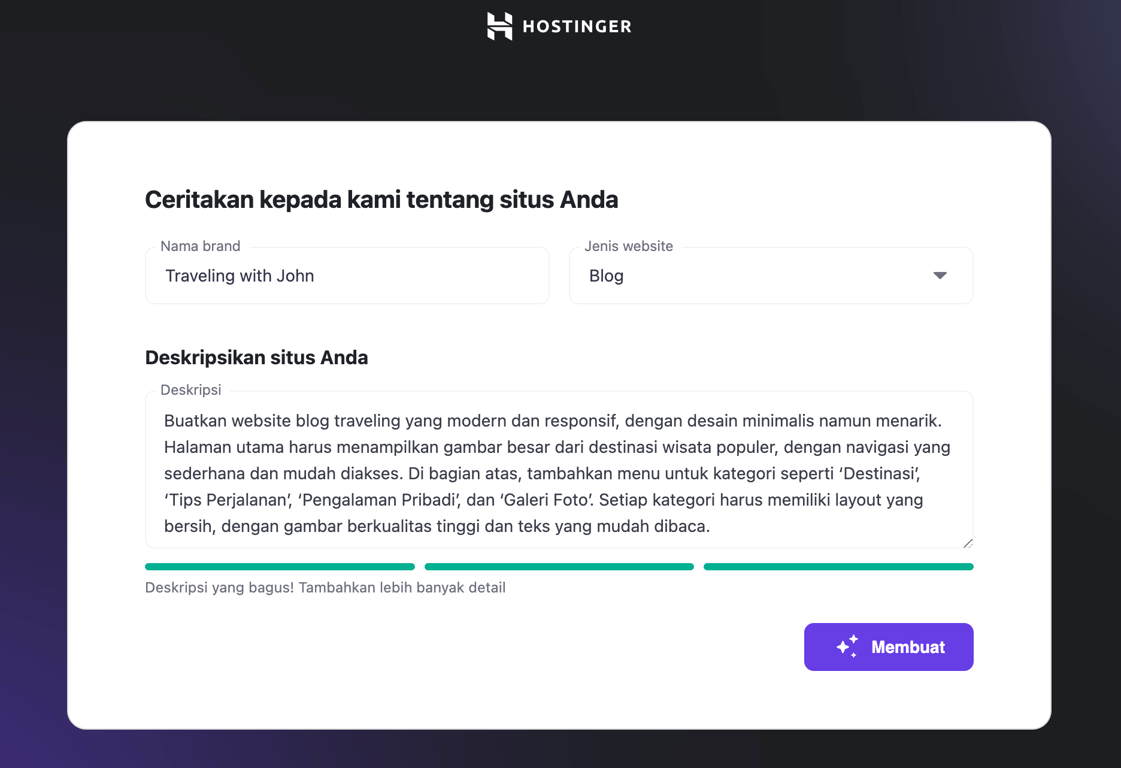The image size is (1121, 768).
Task: Click the Membuat button
Action: click(x=888, y=647)
